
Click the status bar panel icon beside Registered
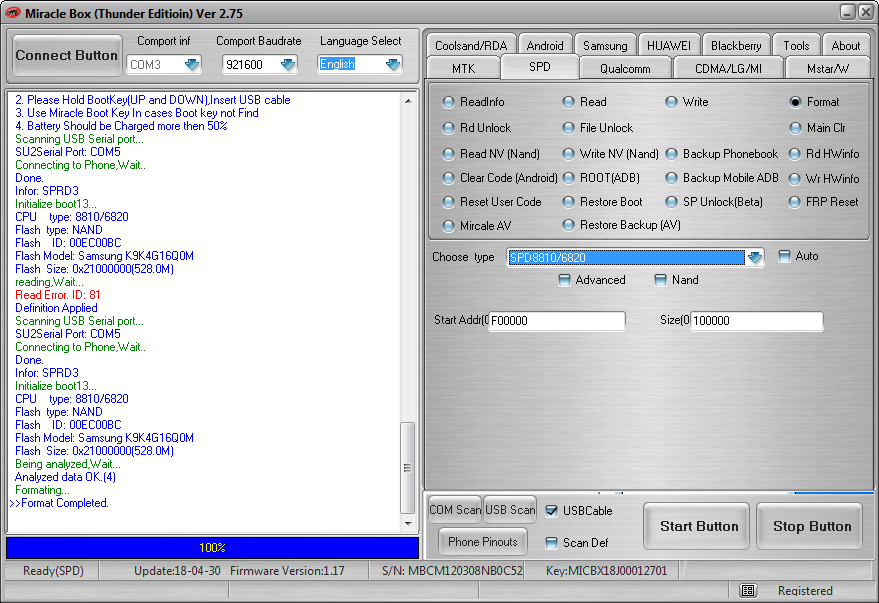[x=748, y=590]
